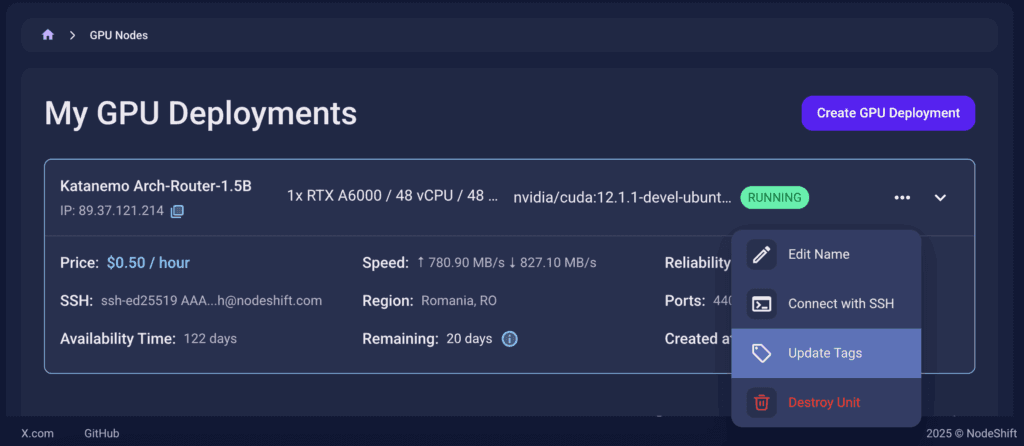Click the GPU Nodes breadcrumb
Viewport: 1024px width, 446px height.
[x=118, y=35]
